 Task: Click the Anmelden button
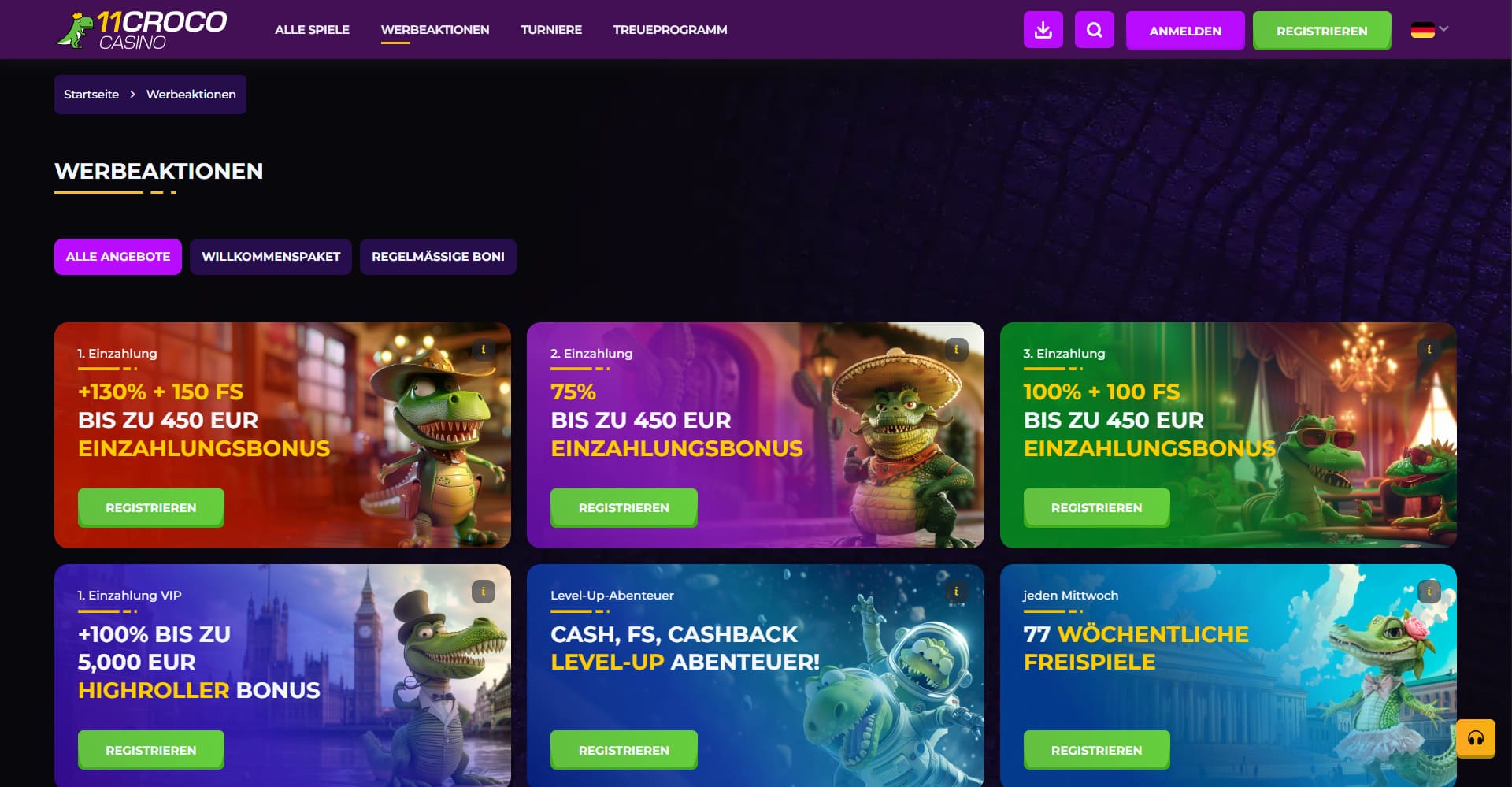1185,31
